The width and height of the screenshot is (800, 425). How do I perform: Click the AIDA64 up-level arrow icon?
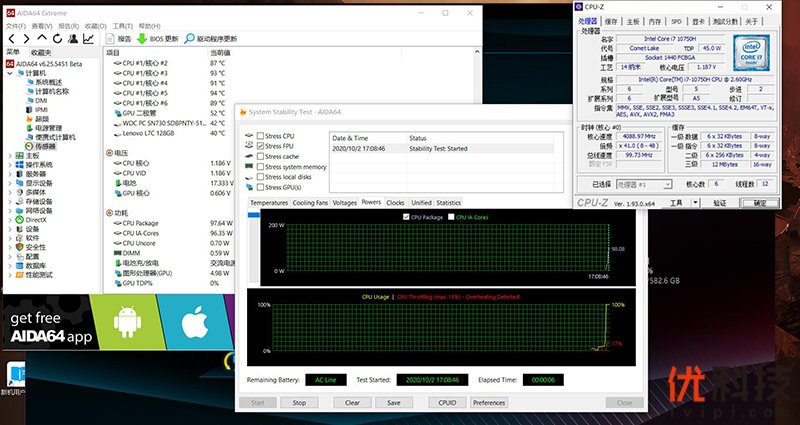pyautogui.click(x=42, y=39)
